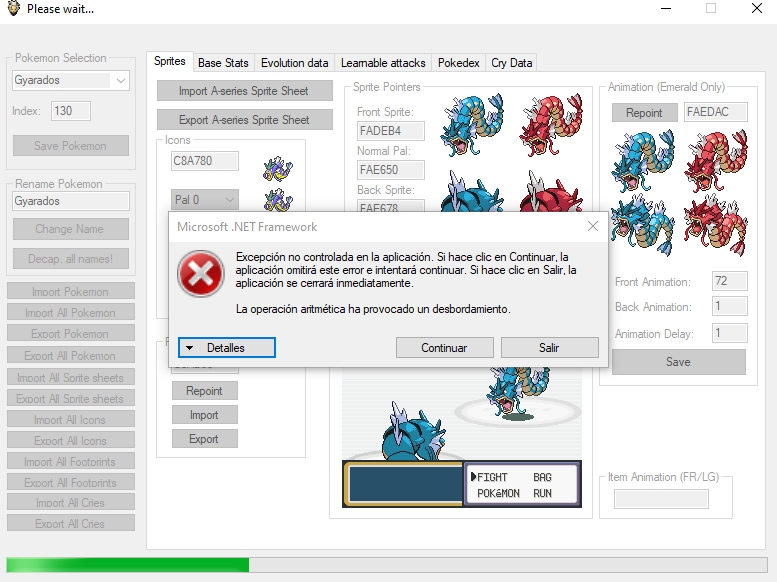Click the green progress bar at the bottom

127,565
